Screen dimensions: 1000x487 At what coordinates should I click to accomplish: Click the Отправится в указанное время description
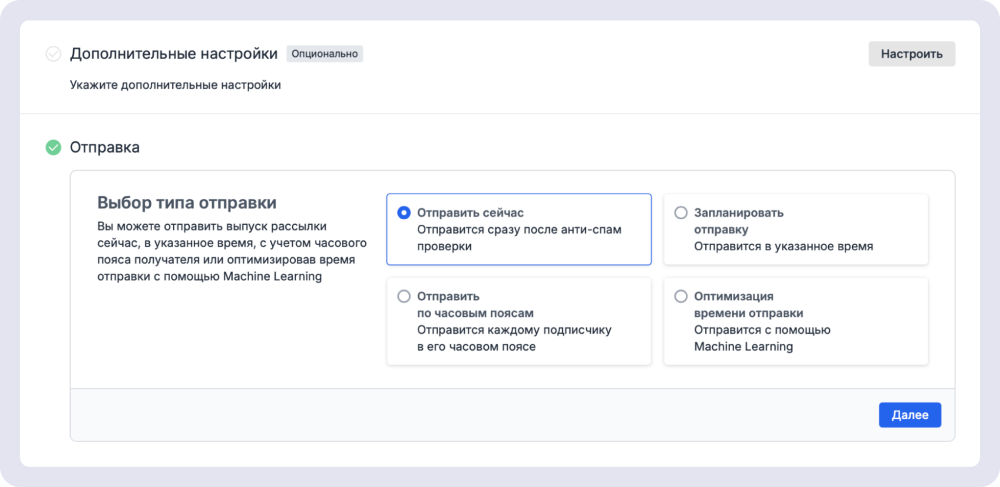(783, 246)
